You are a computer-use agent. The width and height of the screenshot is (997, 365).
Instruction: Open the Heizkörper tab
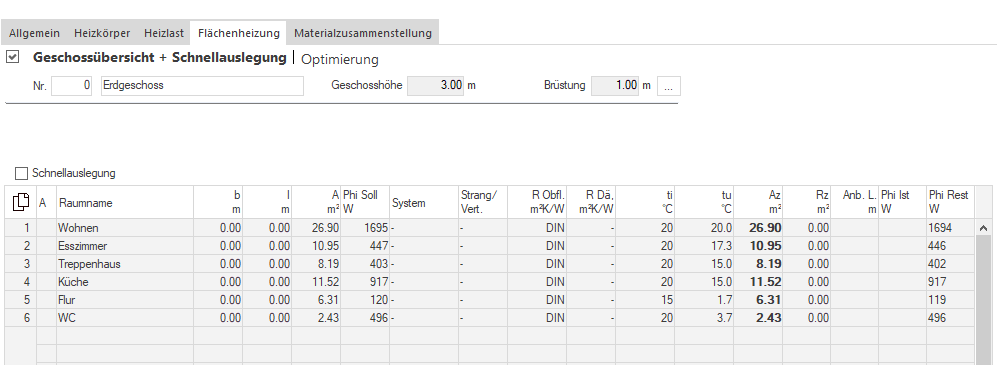pyautogui.click(x=102, y=33)
